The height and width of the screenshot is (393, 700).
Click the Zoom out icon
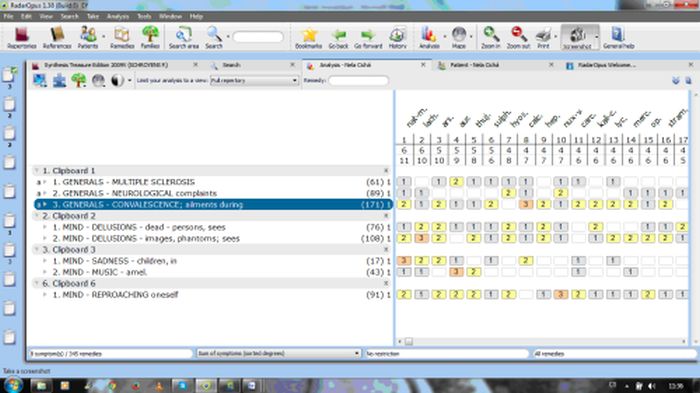click(518, 38)
